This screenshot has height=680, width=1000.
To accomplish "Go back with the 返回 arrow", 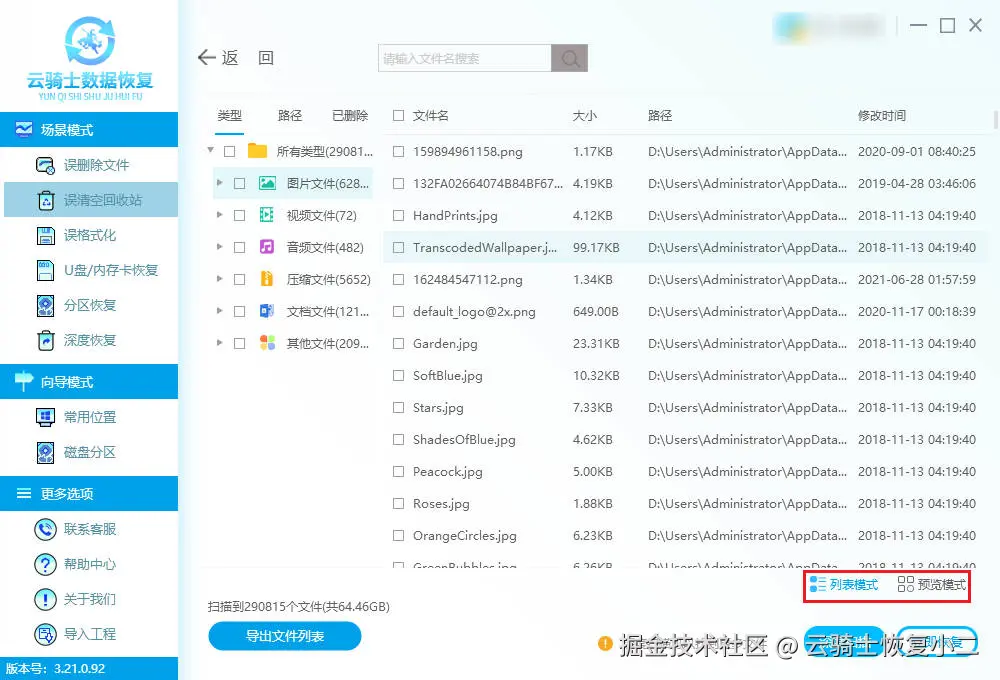I will 207,57.
